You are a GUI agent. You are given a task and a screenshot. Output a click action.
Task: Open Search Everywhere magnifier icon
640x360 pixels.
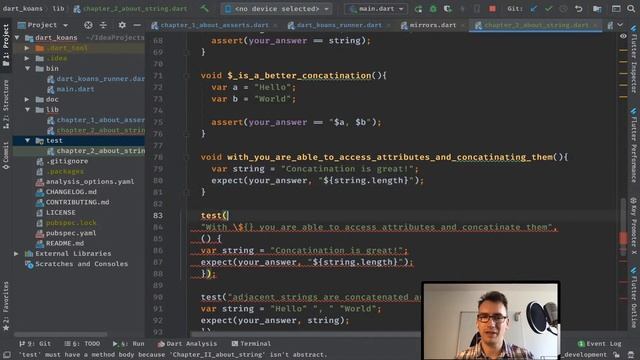click(631, 9)
